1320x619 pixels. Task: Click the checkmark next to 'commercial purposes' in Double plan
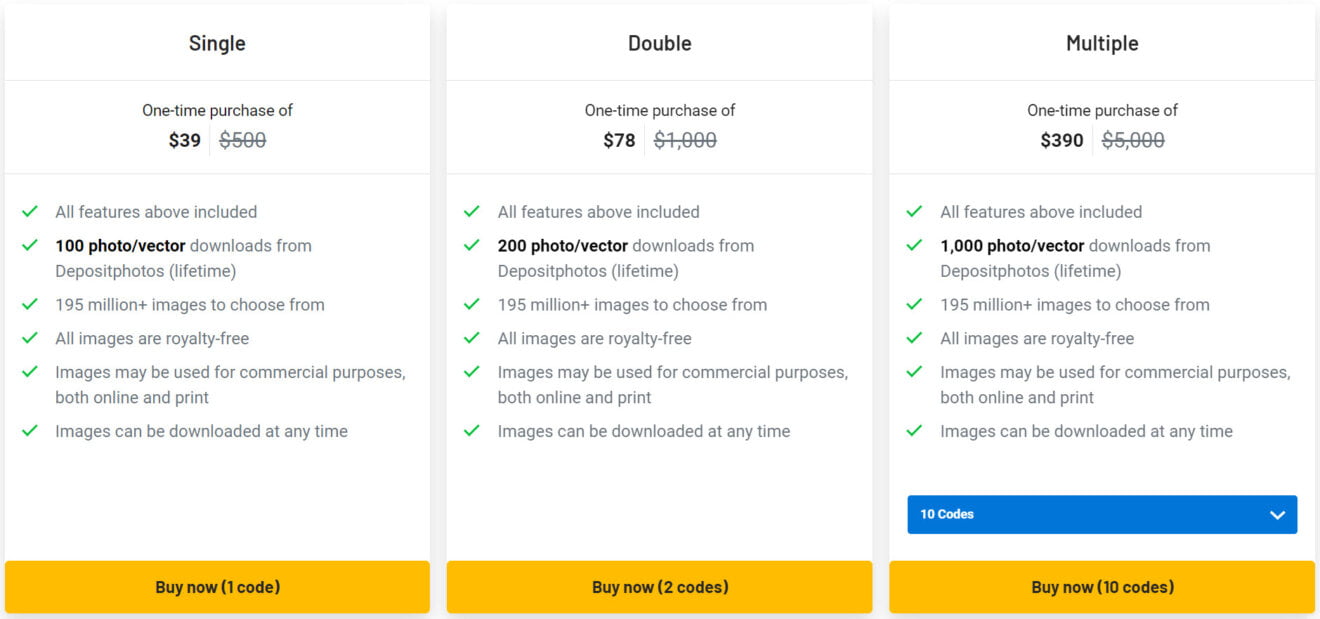(x=471, y=371)
